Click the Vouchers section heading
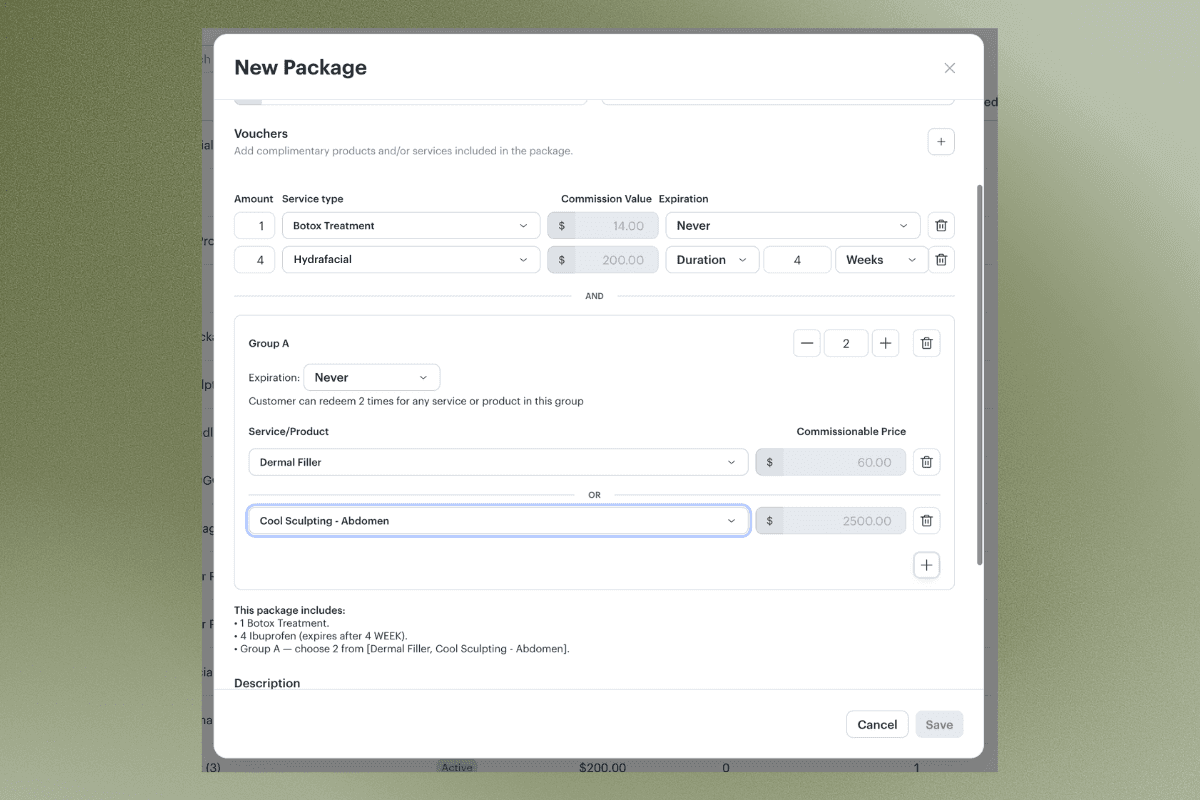 tap(261, 134)
